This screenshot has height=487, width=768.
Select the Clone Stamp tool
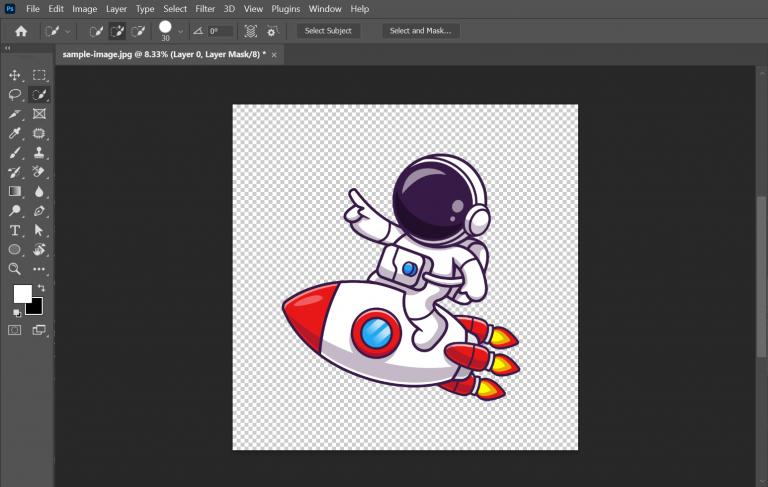point(39,153)
